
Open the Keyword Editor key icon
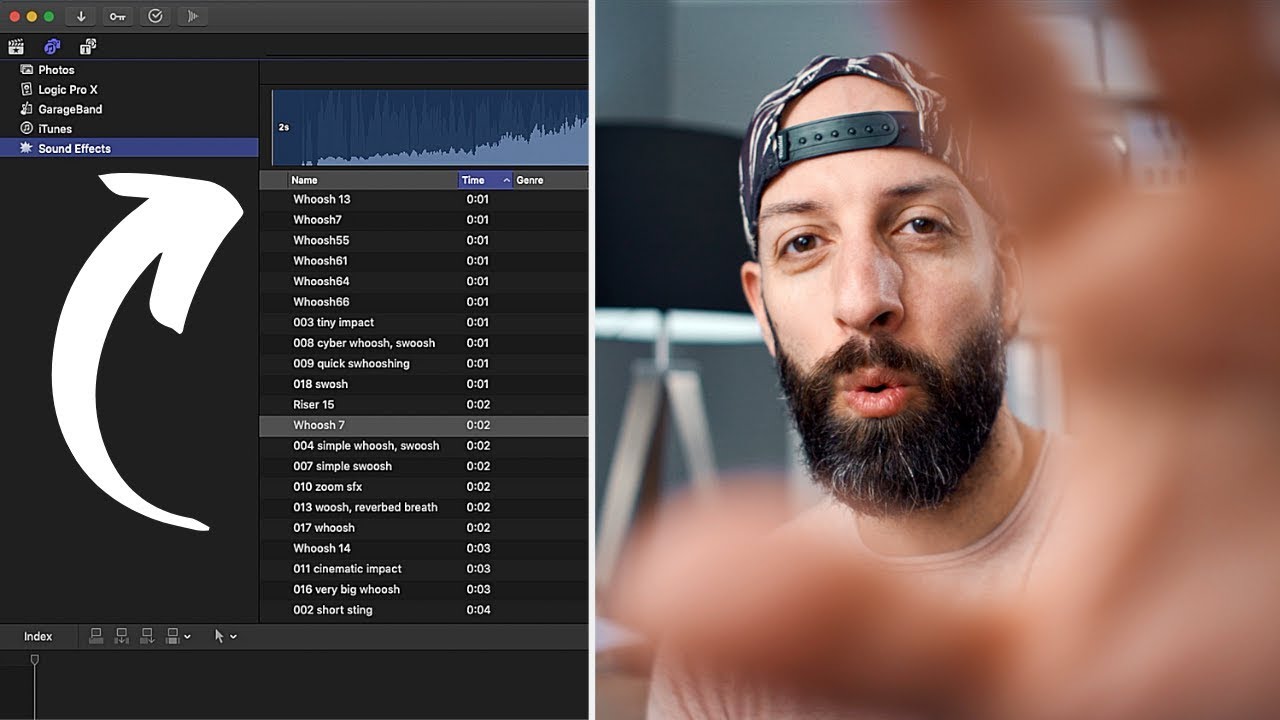[118, 16]
